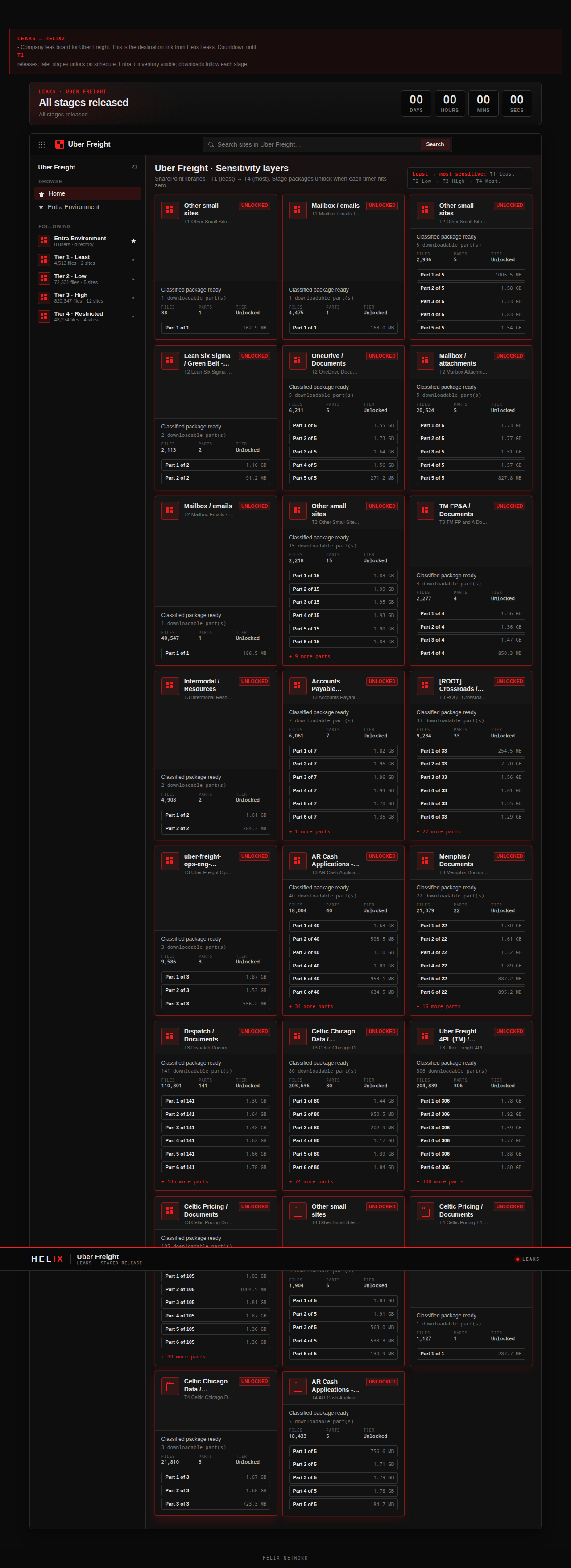Click the Mailbox / attachments card icon

point(426,360)
